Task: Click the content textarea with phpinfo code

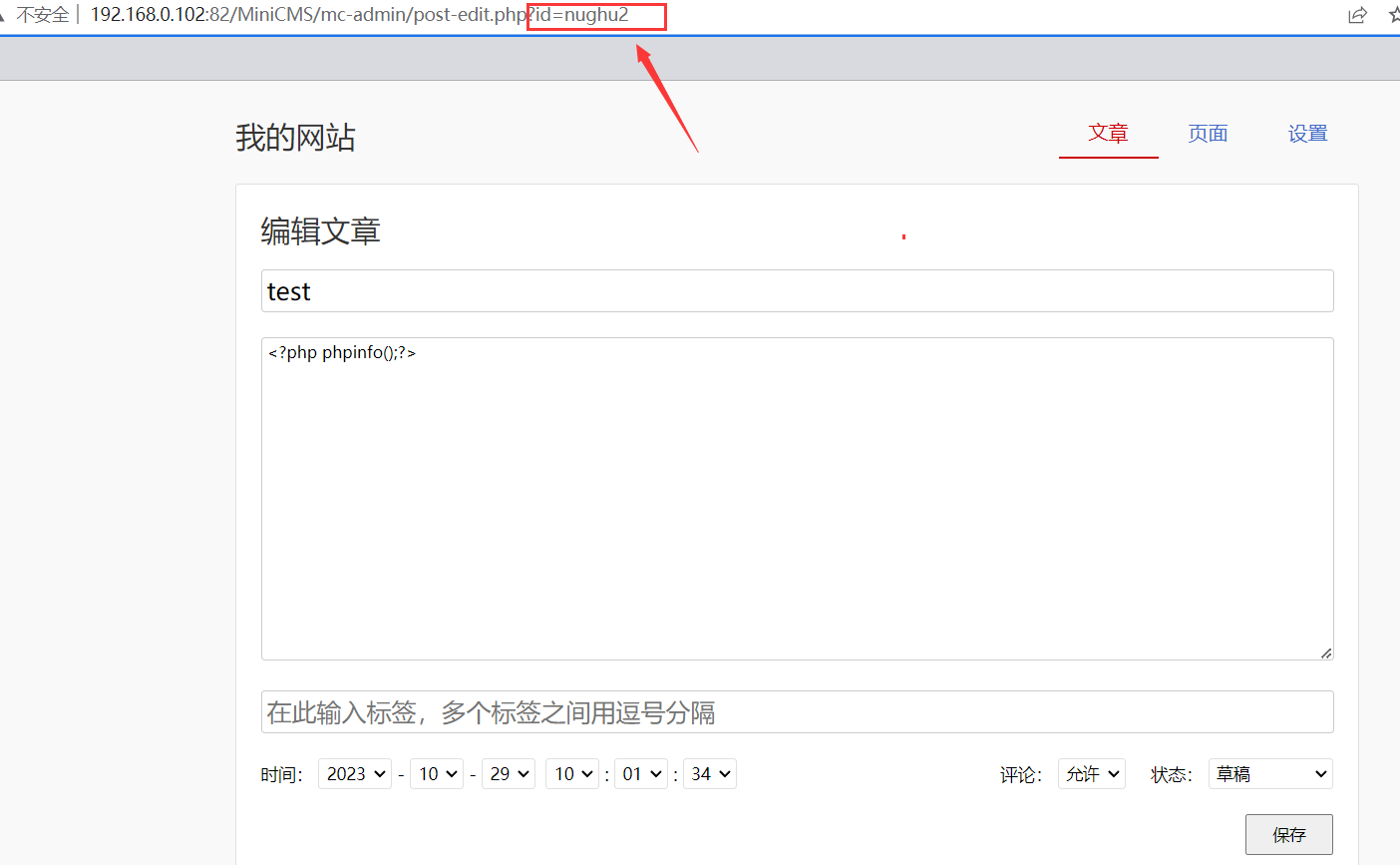Action: [798, 499]
